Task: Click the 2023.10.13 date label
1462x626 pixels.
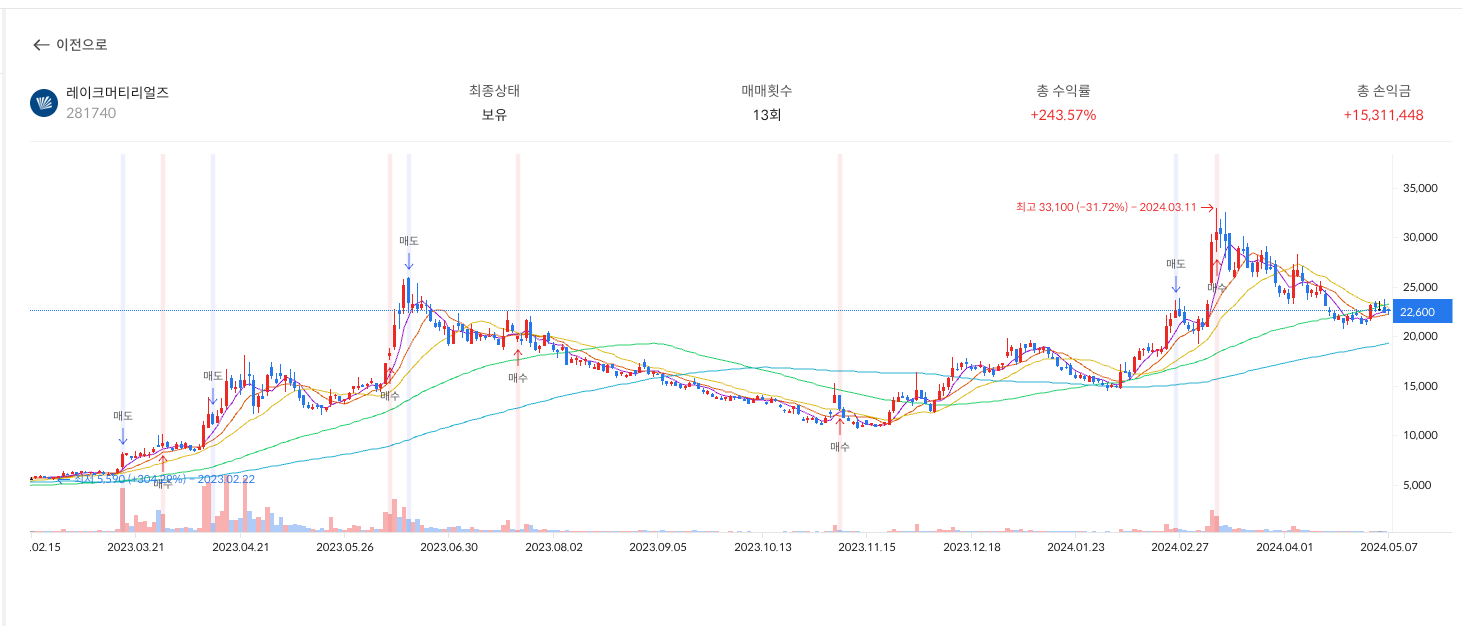Action: tap(763, 547)
